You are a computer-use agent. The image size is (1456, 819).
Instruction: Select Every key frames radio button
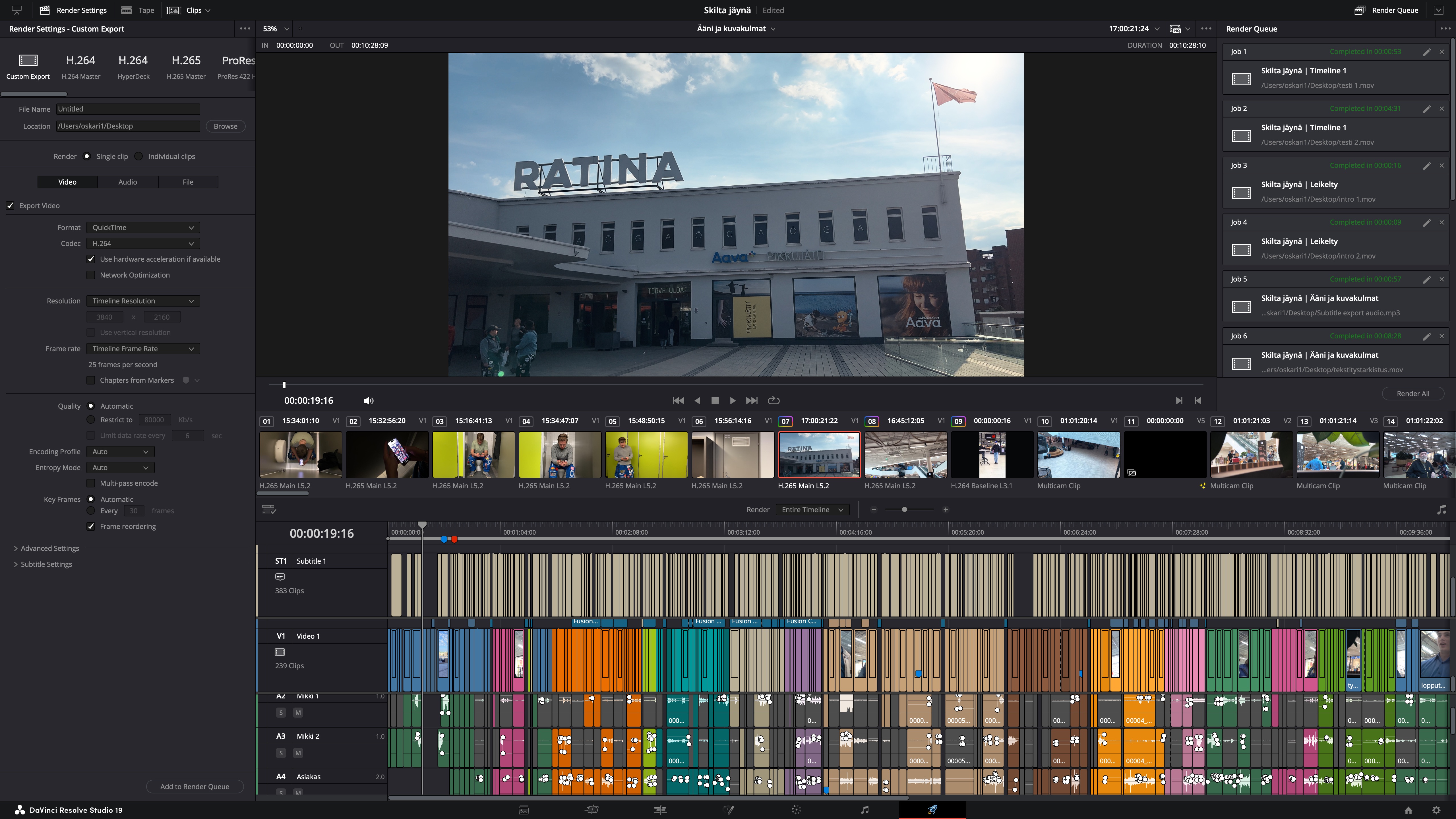[x=90, y=511]
